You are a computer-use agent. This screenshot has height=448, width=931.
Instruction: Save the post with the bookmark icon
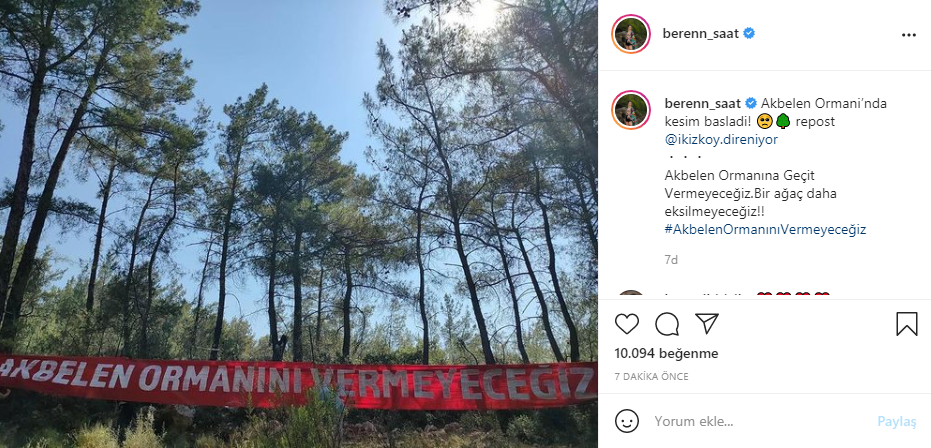click(x=907, y=324)
